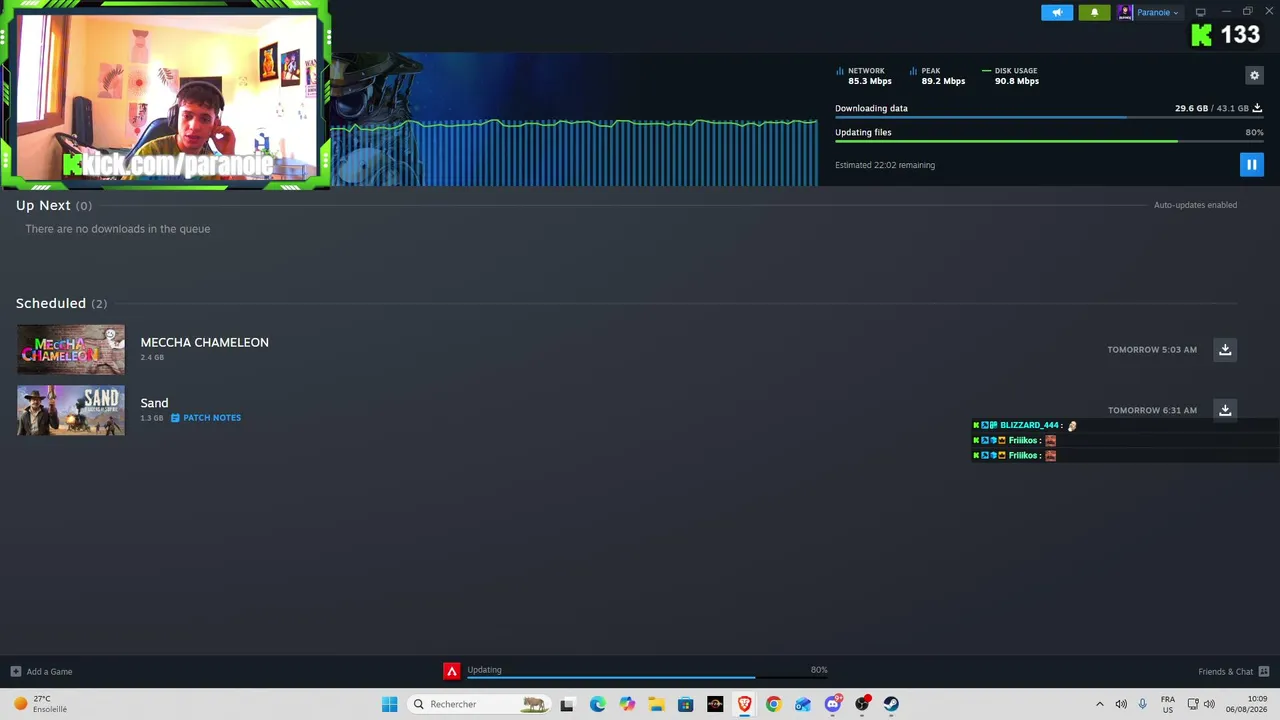Open the Steam notifications bell
The image size is (1280, 720).
1094,12
